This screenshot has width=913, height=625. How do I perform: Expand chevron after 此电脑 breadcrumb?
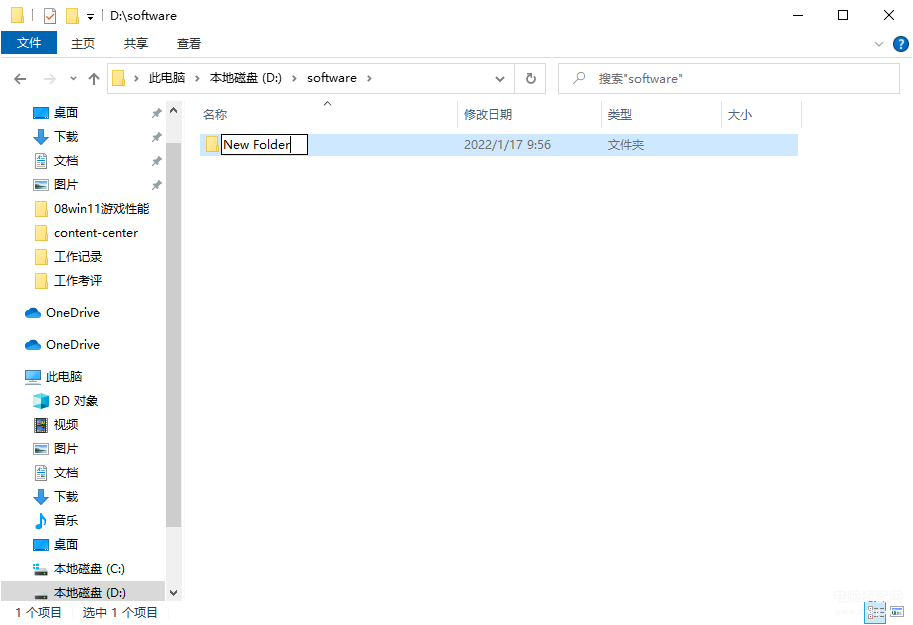pyautogui.click(x=197, y=79)
